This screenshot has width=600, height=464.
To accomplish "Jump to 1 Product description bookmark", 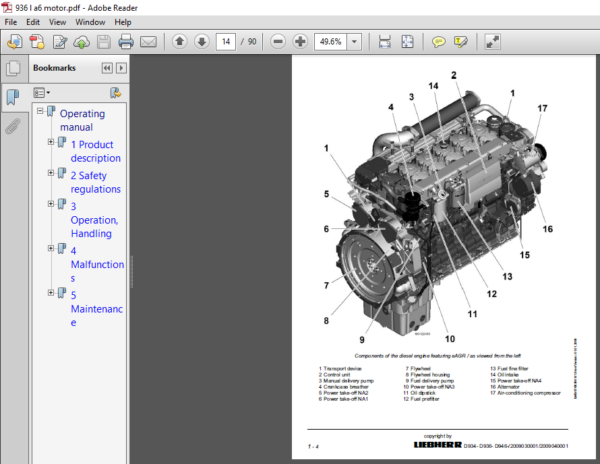I will [x=96, y=151].
